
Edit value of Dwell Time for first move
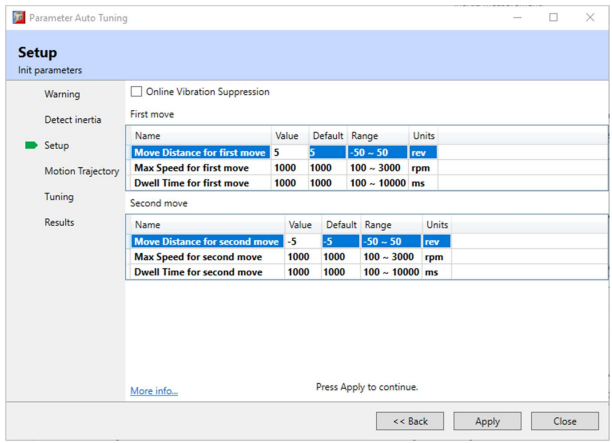[x=290, y=183]
